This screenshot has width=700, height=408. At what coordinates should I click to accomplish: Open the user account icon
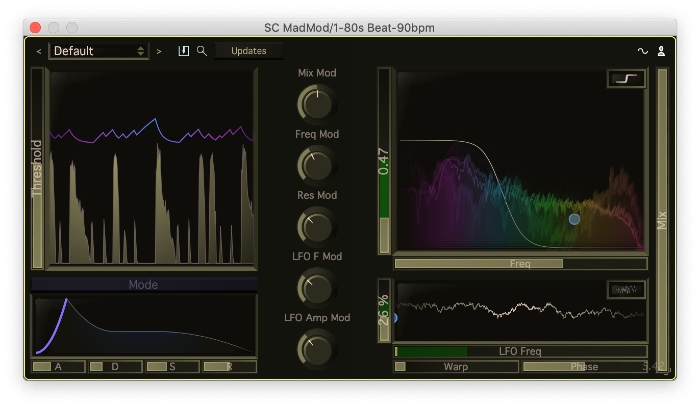[660, 51]
